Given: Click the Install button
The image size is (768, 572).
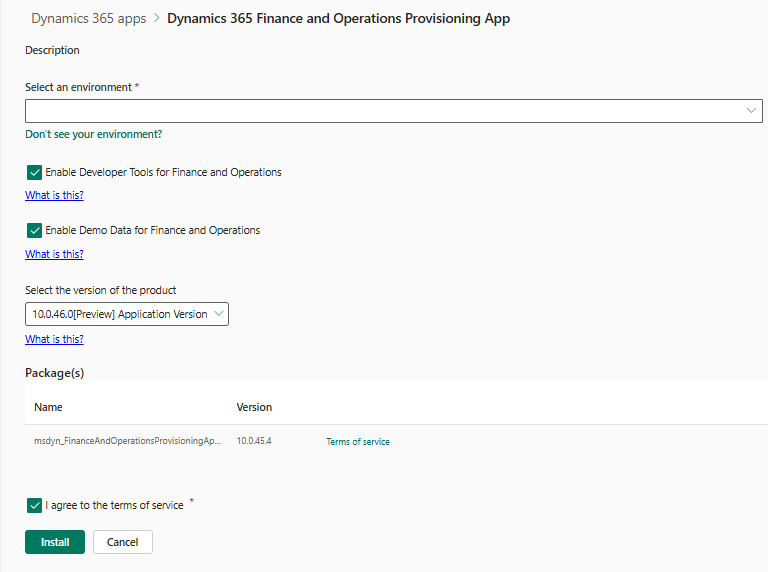Looking at the screenshot, I should [55, 542].
